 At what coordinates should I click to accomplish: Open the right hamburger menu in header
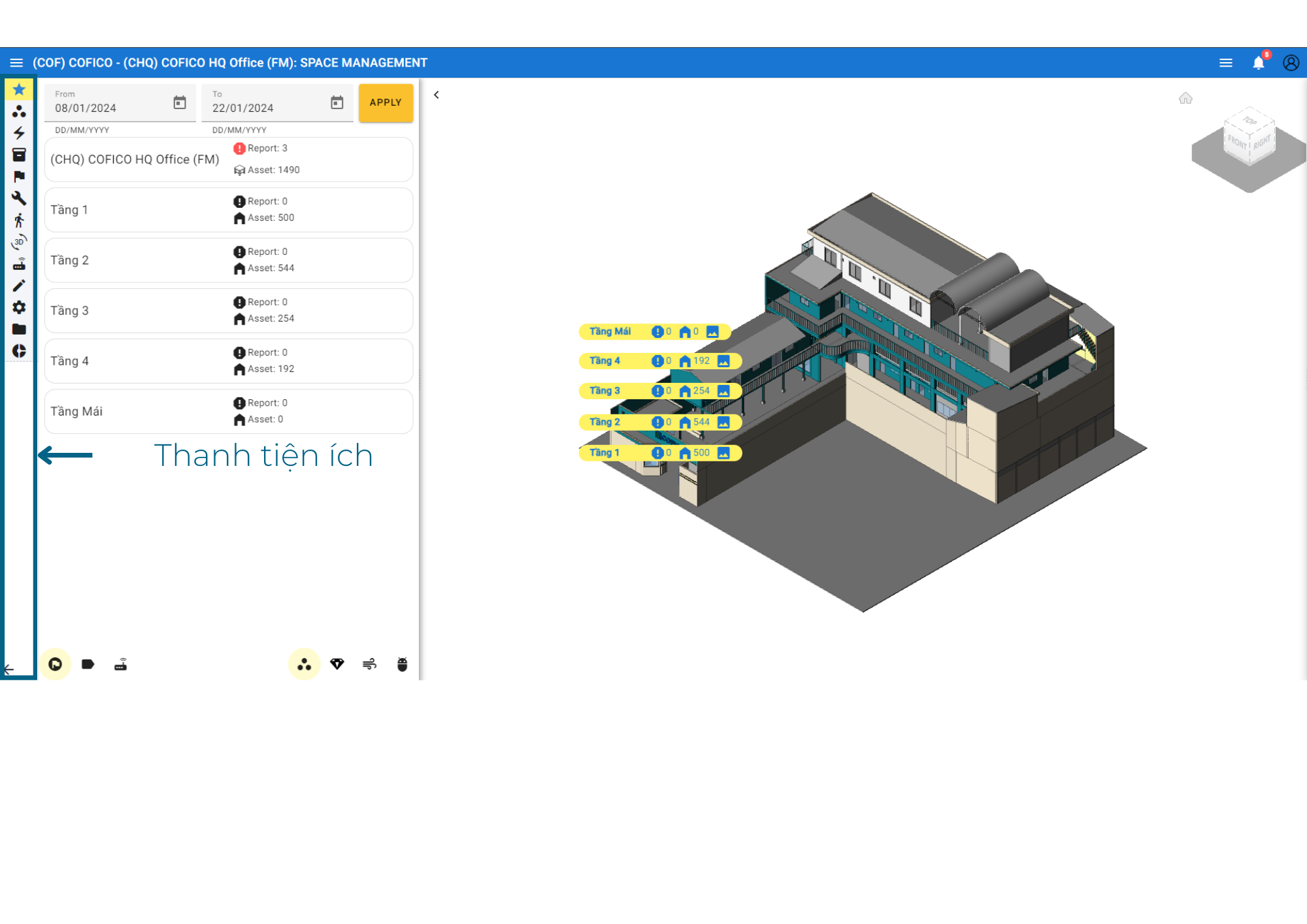click(1226, 63)
